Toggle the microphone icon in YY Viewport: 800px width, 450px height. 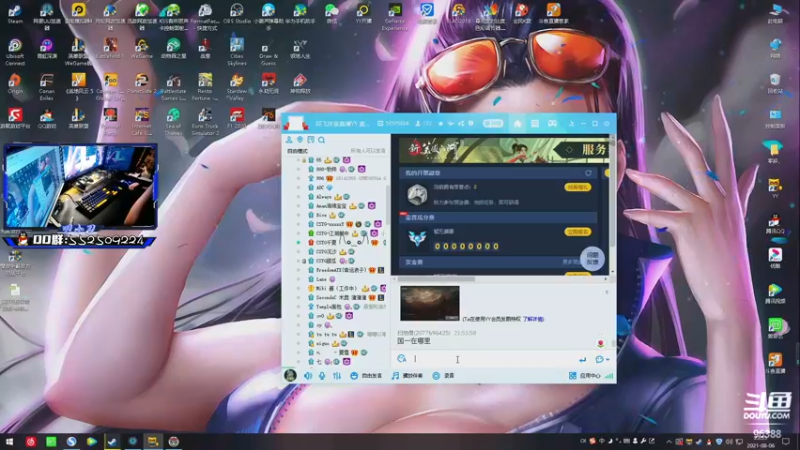coord(322,376)
